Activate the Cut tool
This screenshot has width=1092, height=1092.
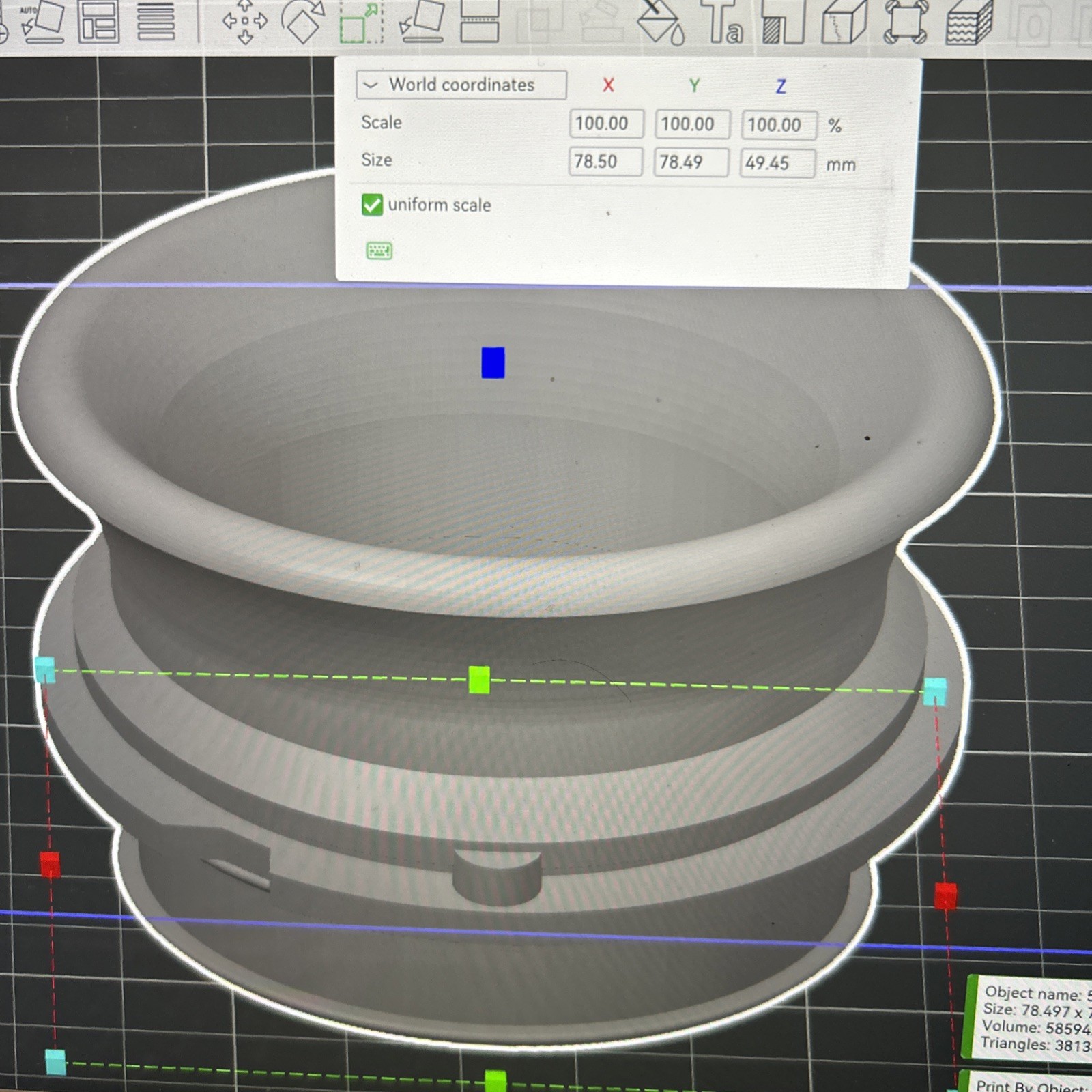point(479,20)
